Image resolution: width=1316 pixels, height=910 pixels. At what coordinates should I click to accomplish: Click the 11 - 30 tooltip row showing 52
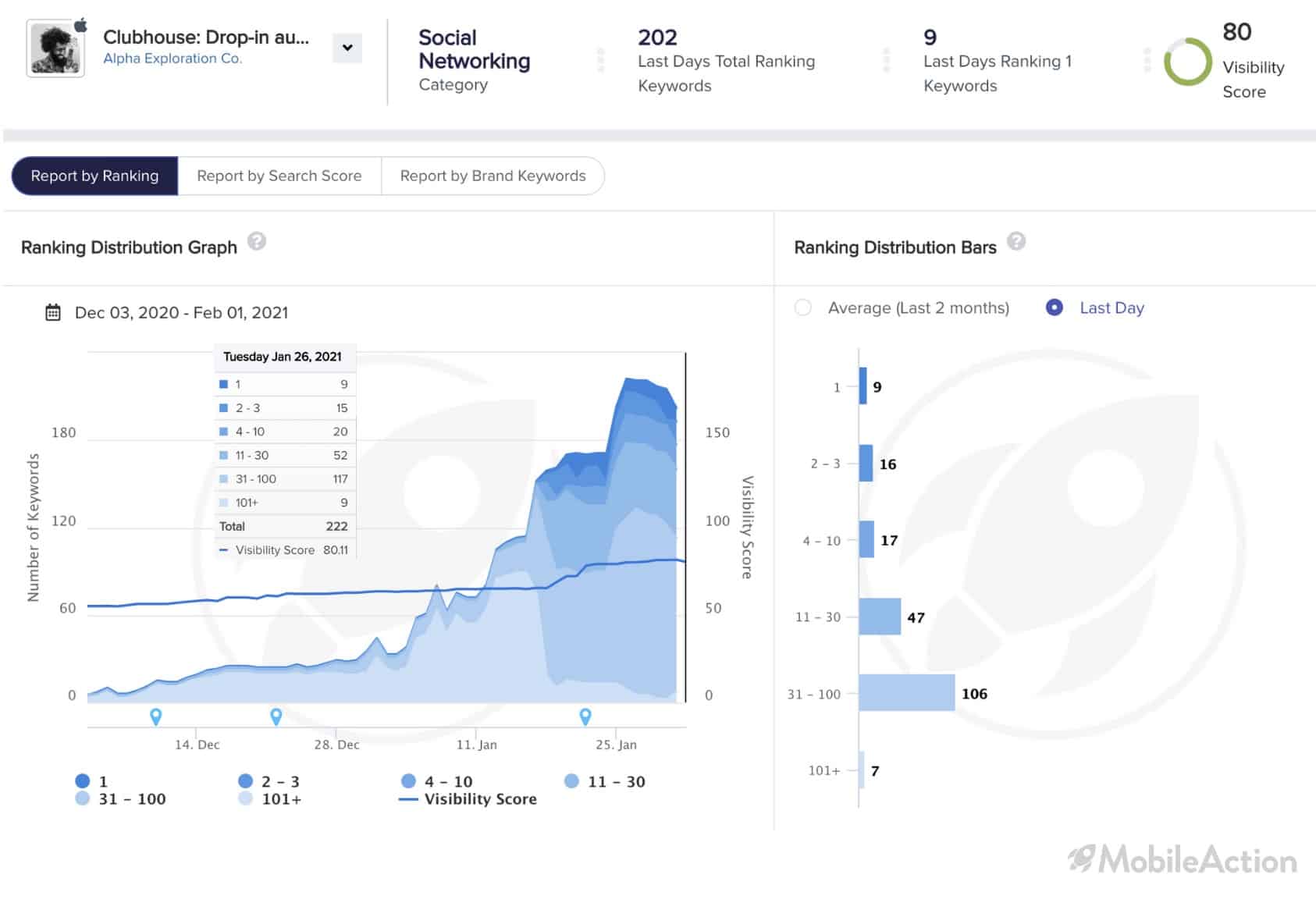[x=284, y=455]
